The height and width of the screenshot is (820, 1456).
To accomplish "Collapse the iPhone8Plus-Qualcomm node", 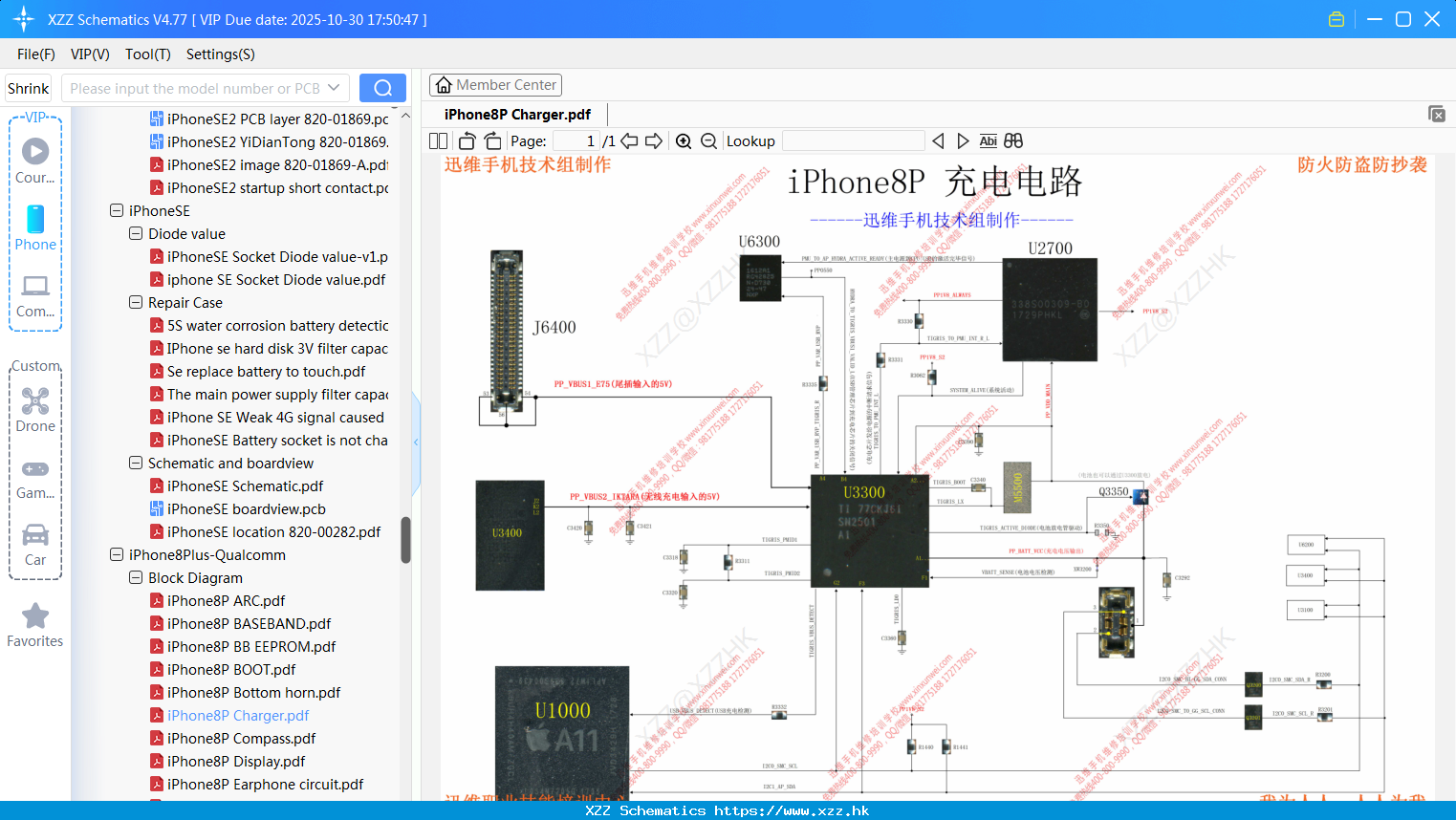I will point(117,554).
